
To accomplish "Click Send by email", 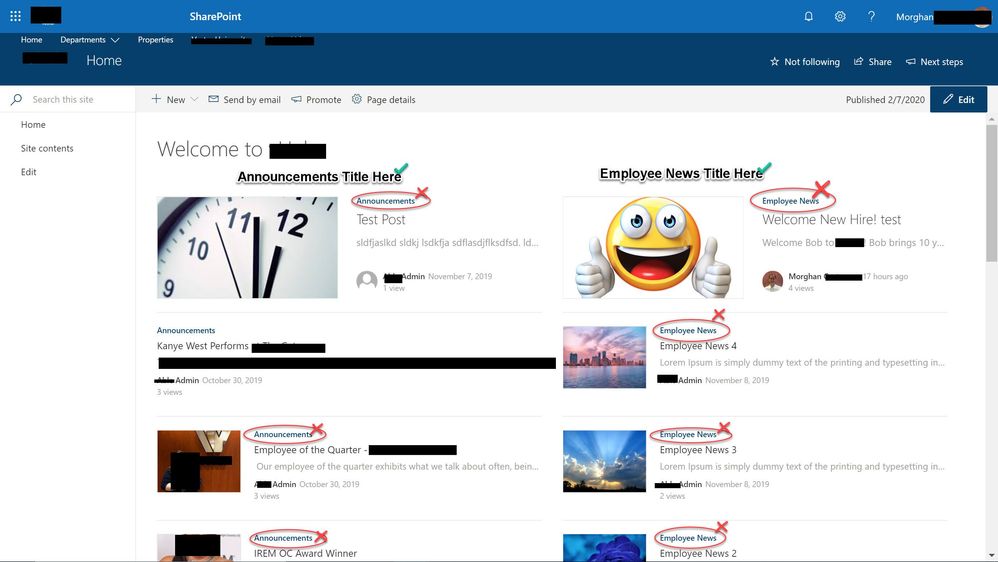I will pos(244,99).
